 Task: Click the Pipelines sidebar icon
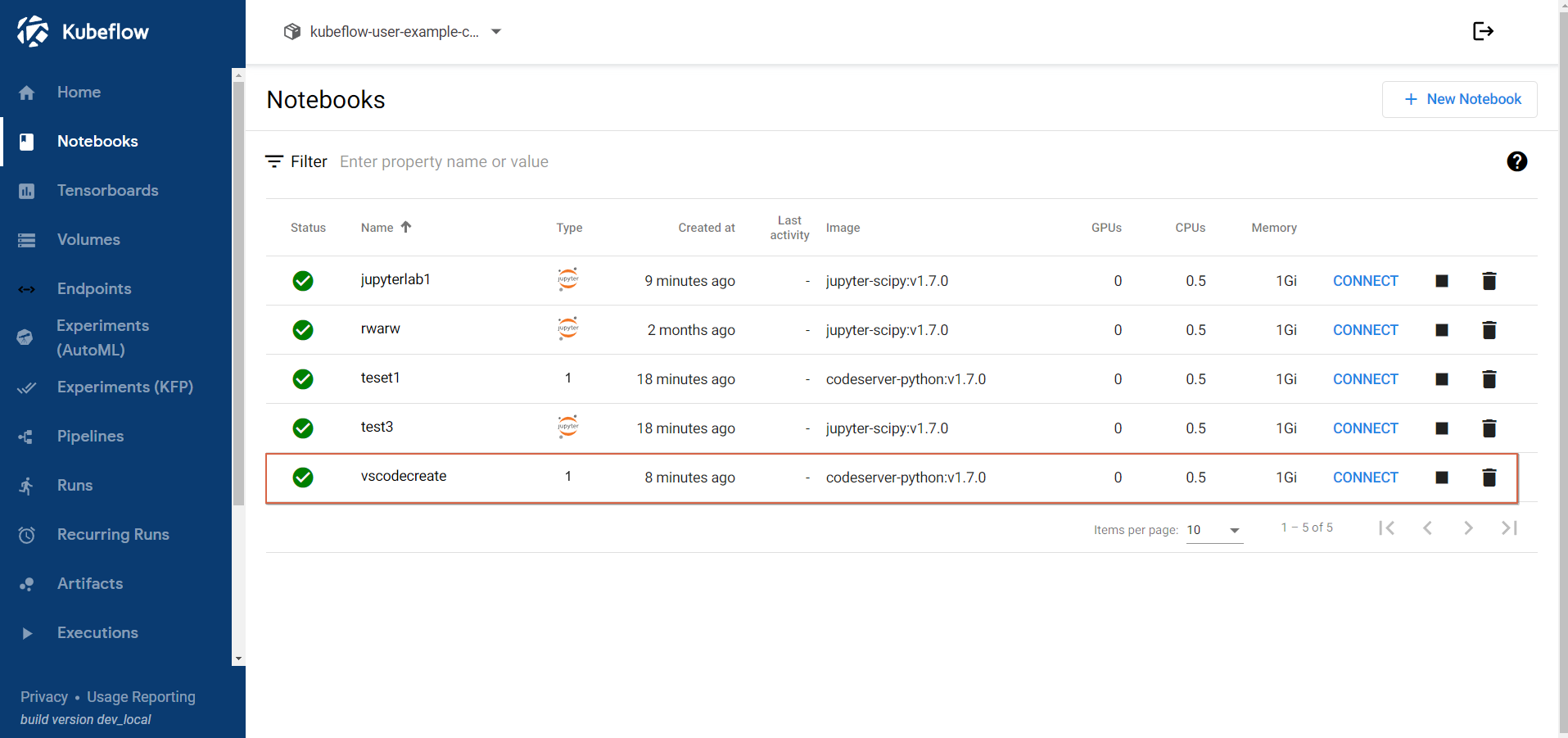(x=26, y=437)
